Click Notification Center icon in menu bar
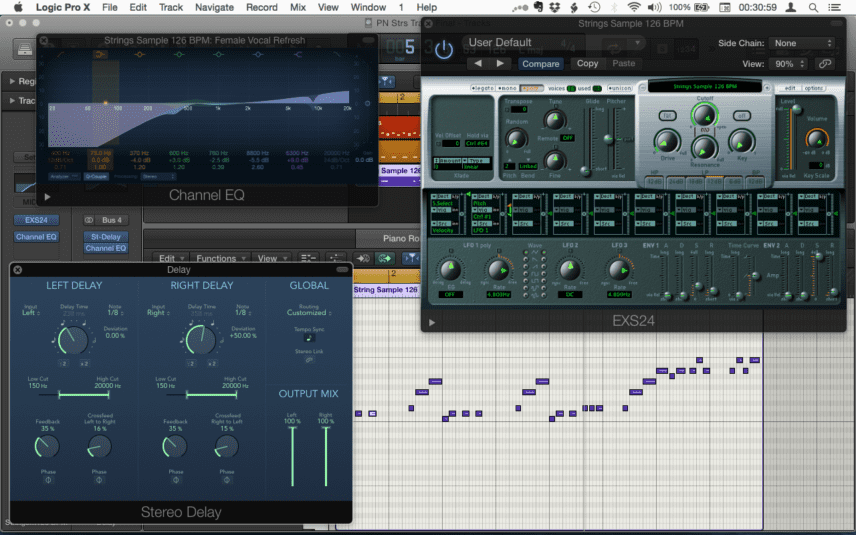Image resolution: width=856 pixels, height=535 pixels. [835, 8]
